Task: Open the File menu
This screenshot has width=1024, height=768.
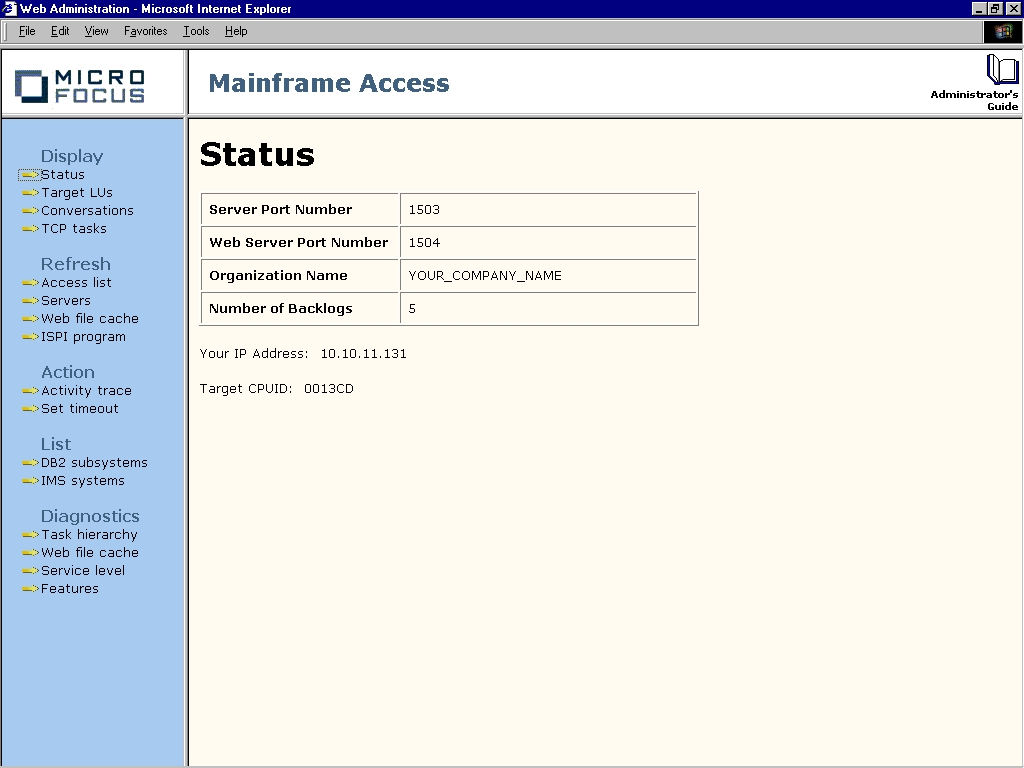Action: [x=27, y=31]
